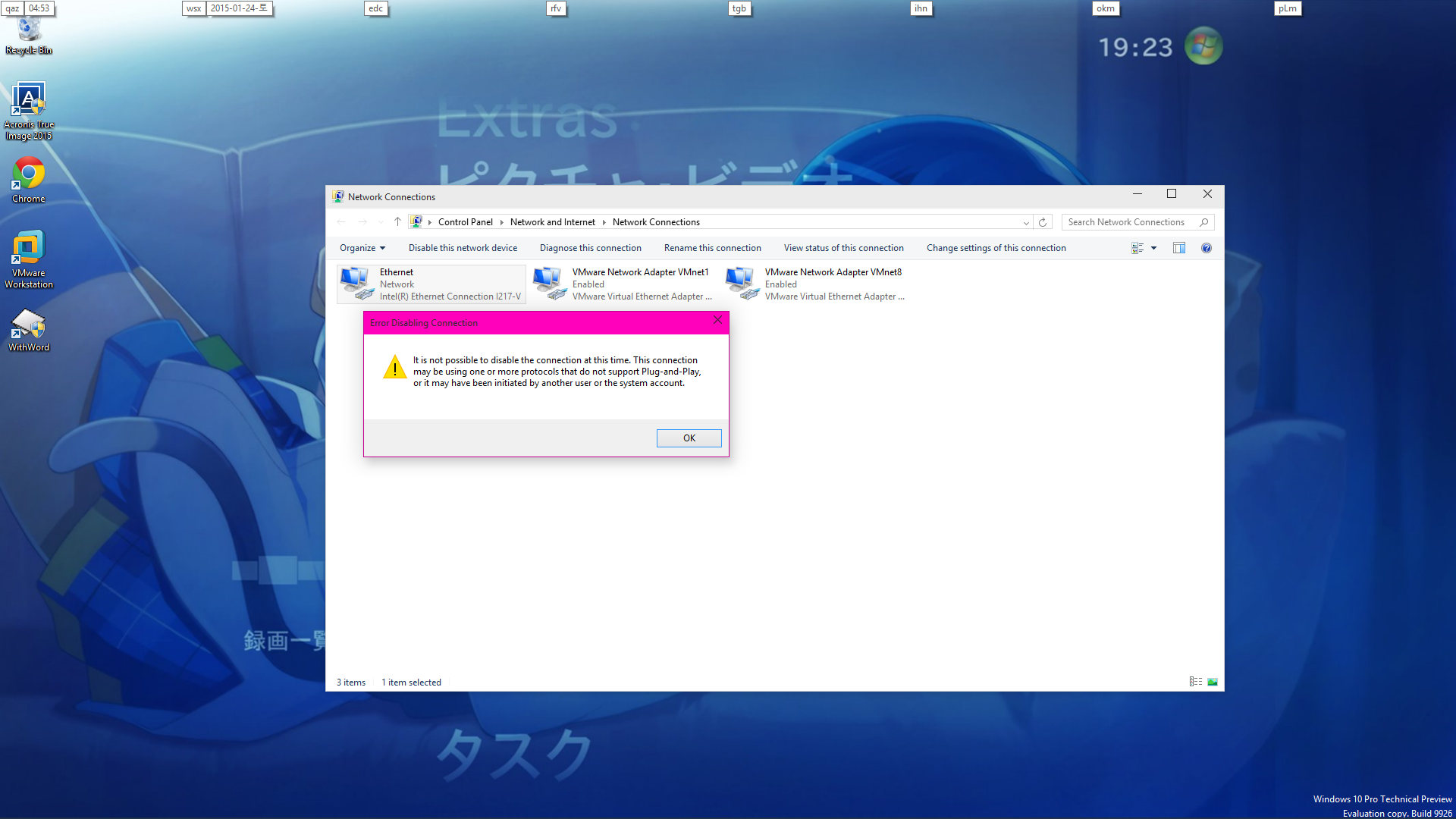
Task: Click the qaz label at top
Action: (12, 8)
